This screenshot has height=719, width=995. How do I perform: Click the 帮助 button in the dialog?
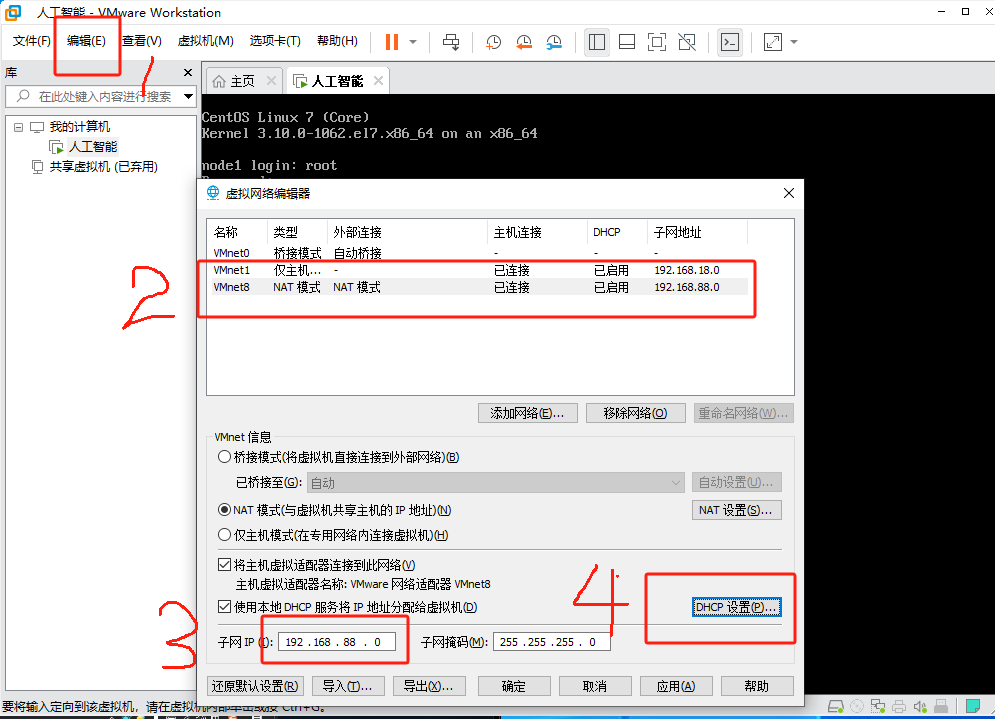756,686
